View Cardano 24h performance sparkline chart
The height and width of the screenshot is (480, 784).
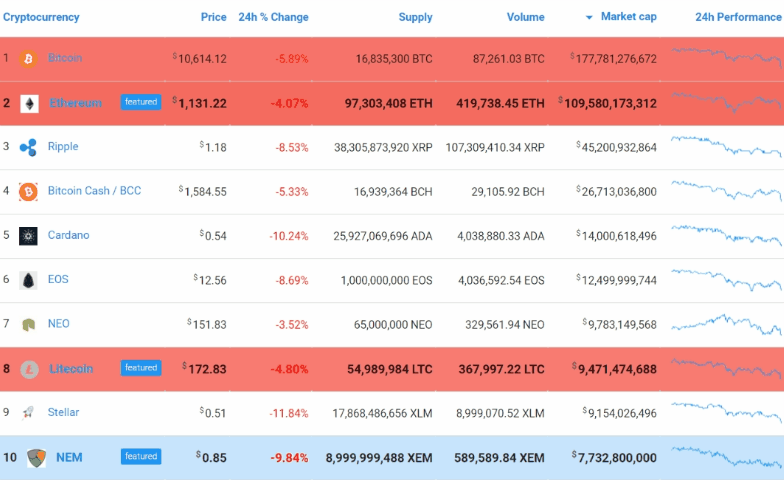tap(726, 236)
